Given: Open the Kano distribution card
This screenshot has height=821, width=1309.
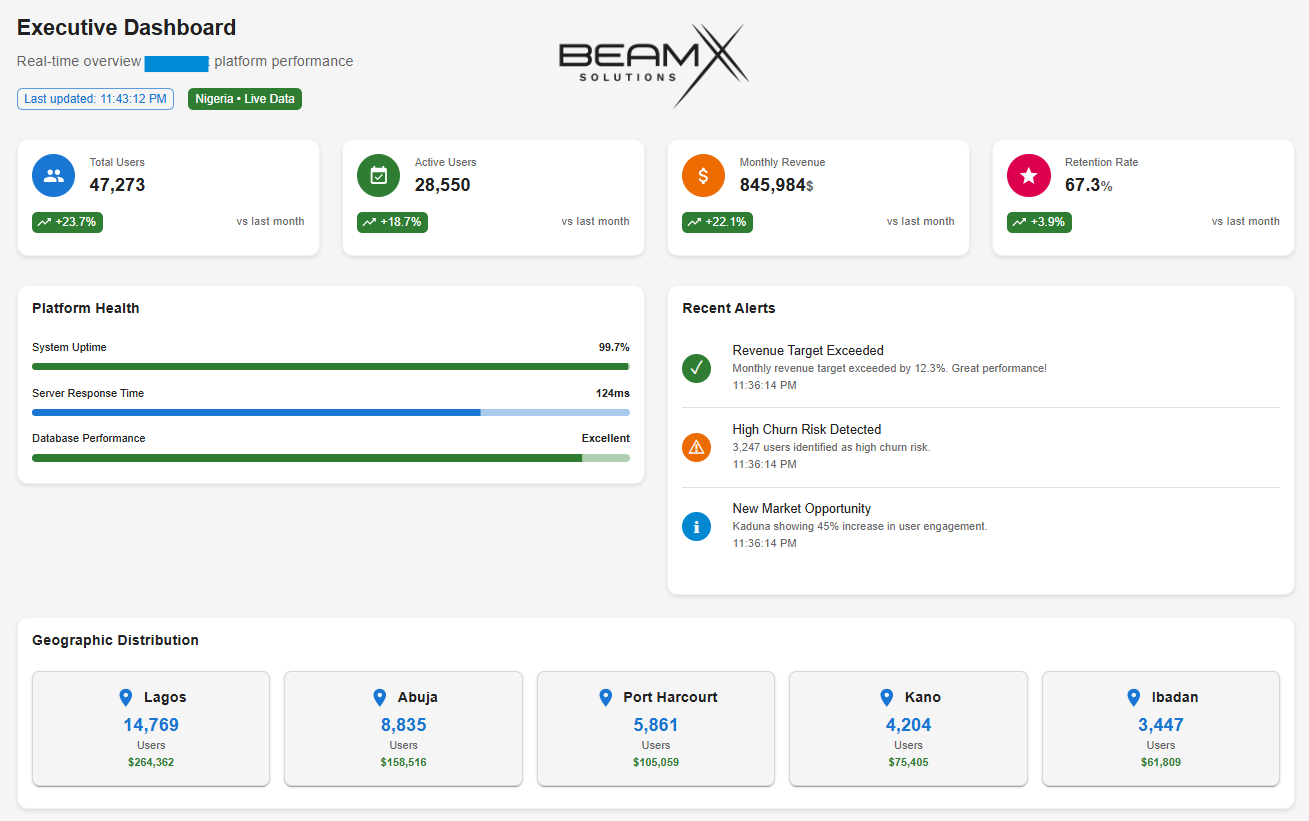Looking at the screenshot, I should pos(908,729).
